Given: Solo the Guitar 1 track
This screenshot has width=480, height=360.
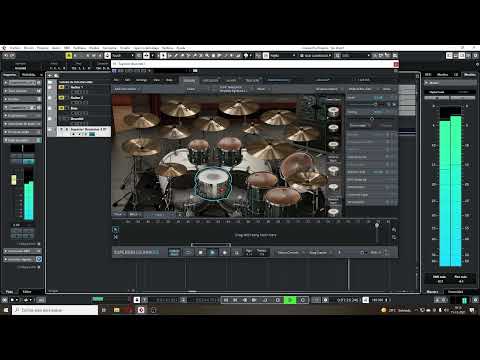Looking at the screenshot, I should tap(67, 87).
